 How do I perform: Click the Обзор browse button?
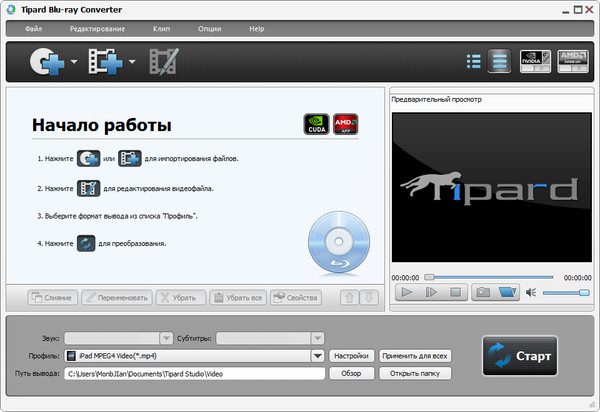click(350, 373)
